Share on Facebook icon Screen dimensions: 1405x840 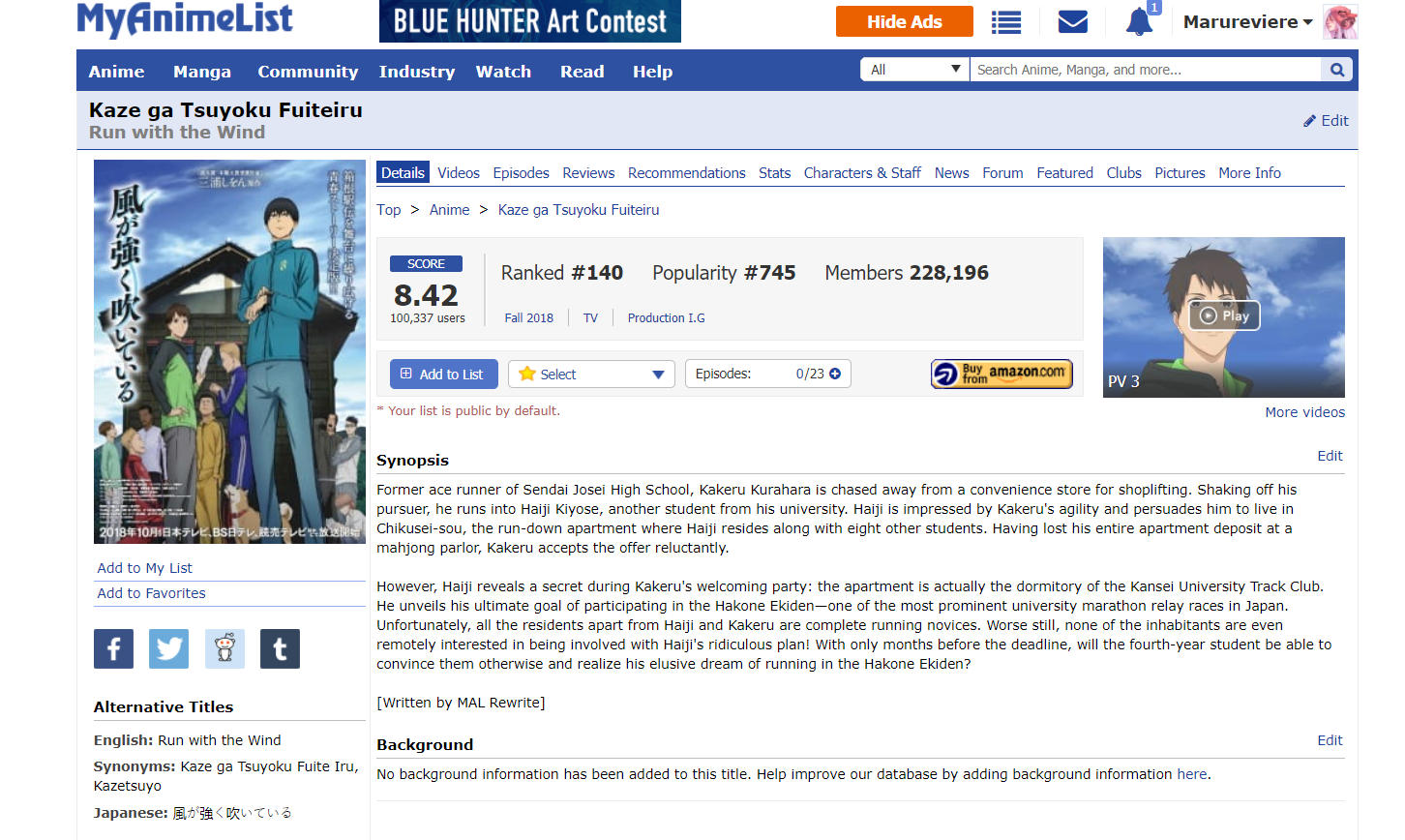click(x=113, y=648)
